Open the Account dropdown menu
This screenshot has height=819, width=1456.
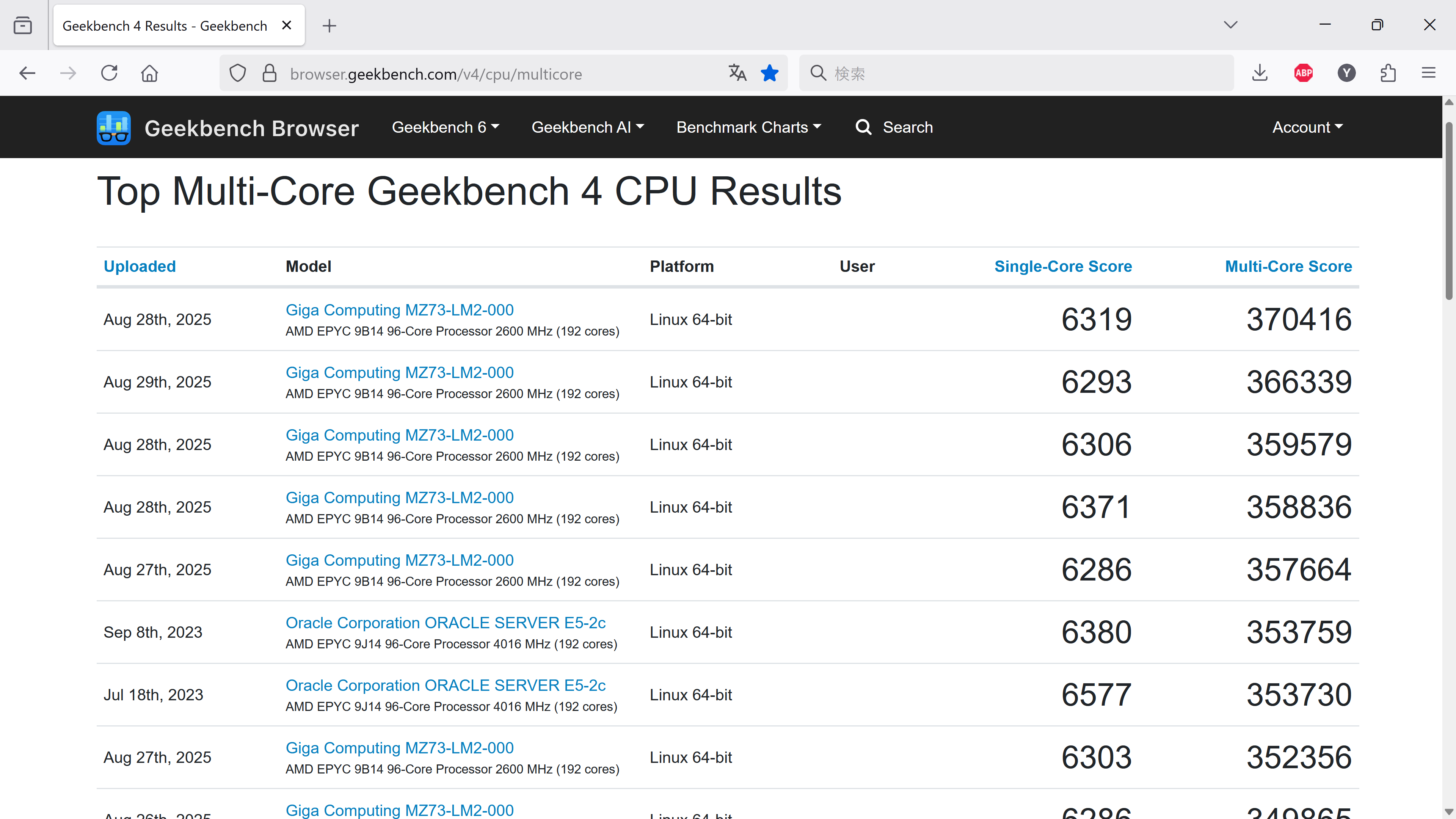click(x=1307, y=128)
